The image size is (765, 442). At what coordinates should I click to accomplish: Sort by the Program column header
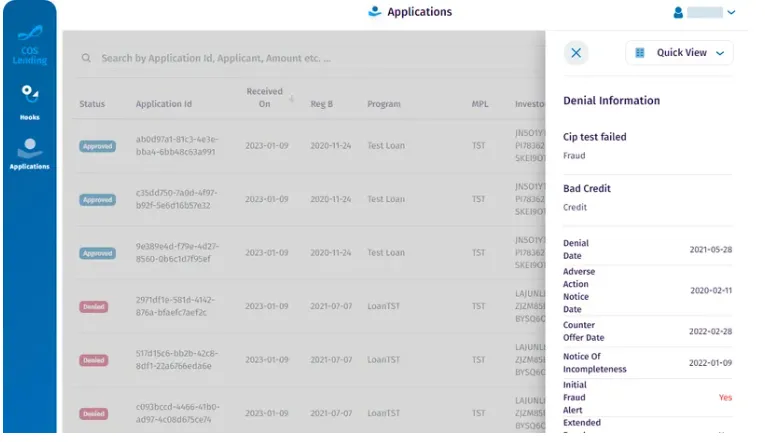point(384,104)
